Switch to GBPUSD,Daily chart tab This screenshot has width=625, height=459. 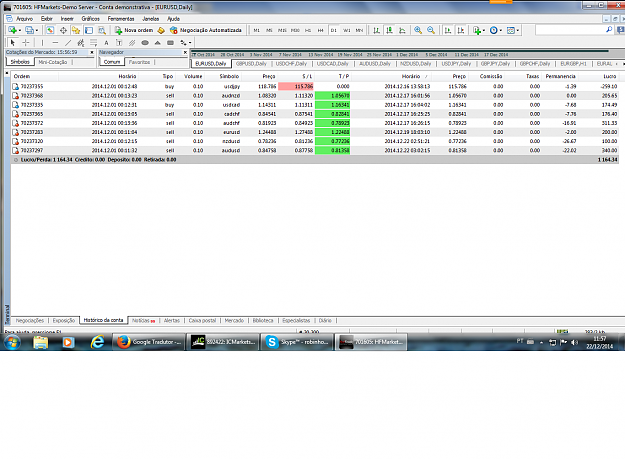[x=251, y=64]
